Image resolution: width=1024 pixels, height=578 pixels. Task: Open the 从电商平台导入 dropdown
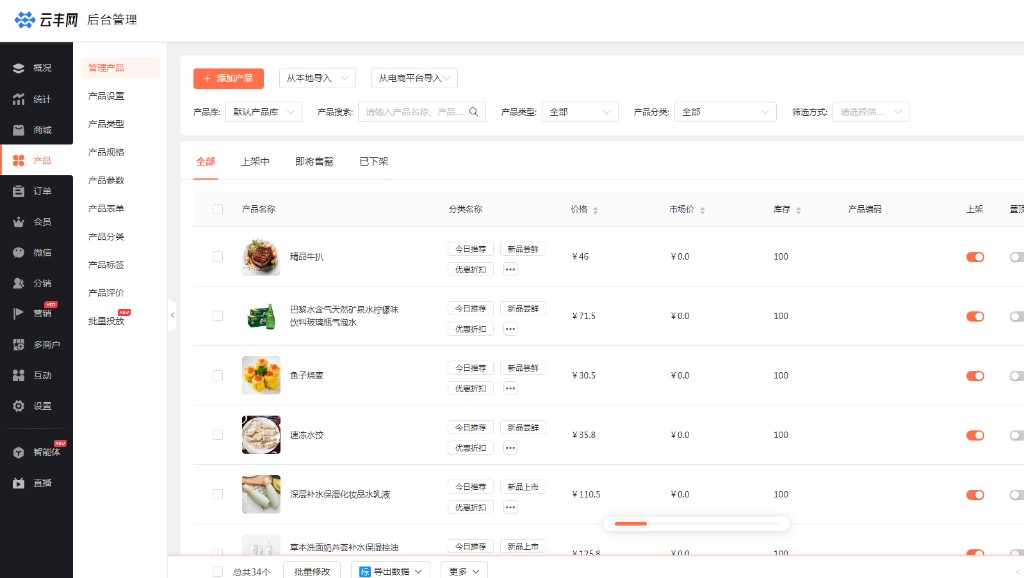tap(414, 78)
